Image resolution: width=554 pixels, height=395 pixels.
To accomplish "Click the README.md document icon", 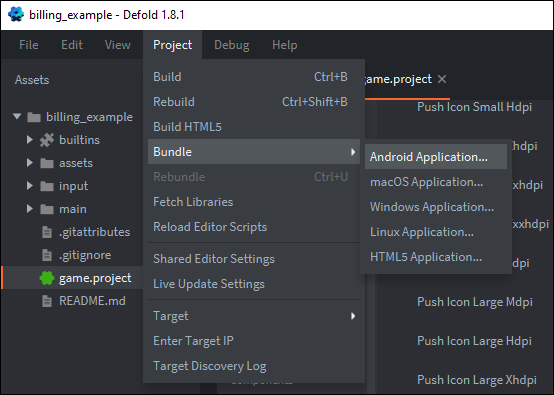I will [47, 301].
